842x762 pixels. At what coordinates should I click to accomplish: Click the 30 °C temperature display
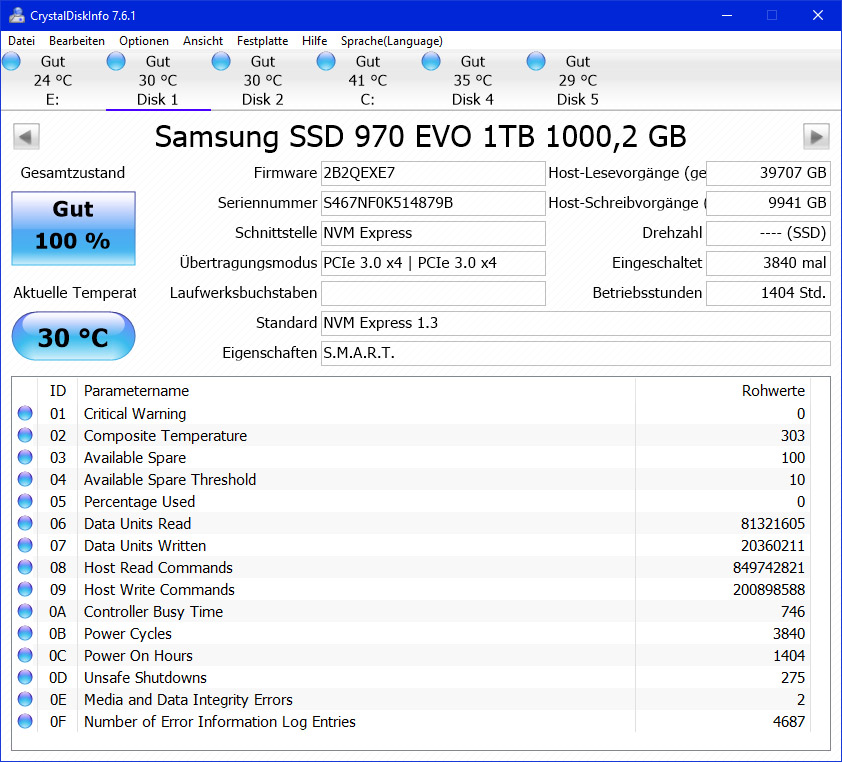(72, 336)
